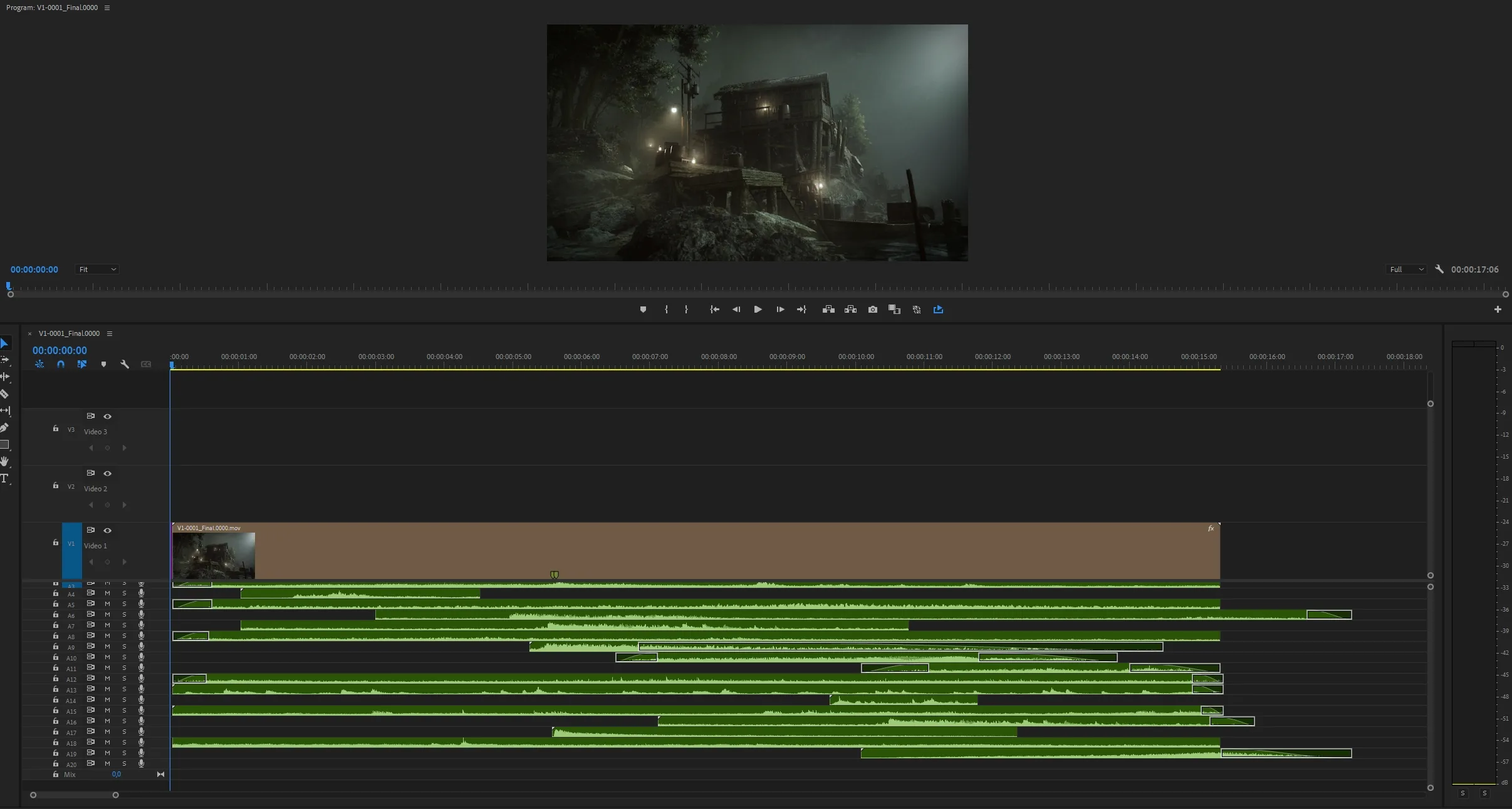This screenshot has height=809, width=1512.
Task: Toggle sequence nest insert mode
Action: pos(39,364)
